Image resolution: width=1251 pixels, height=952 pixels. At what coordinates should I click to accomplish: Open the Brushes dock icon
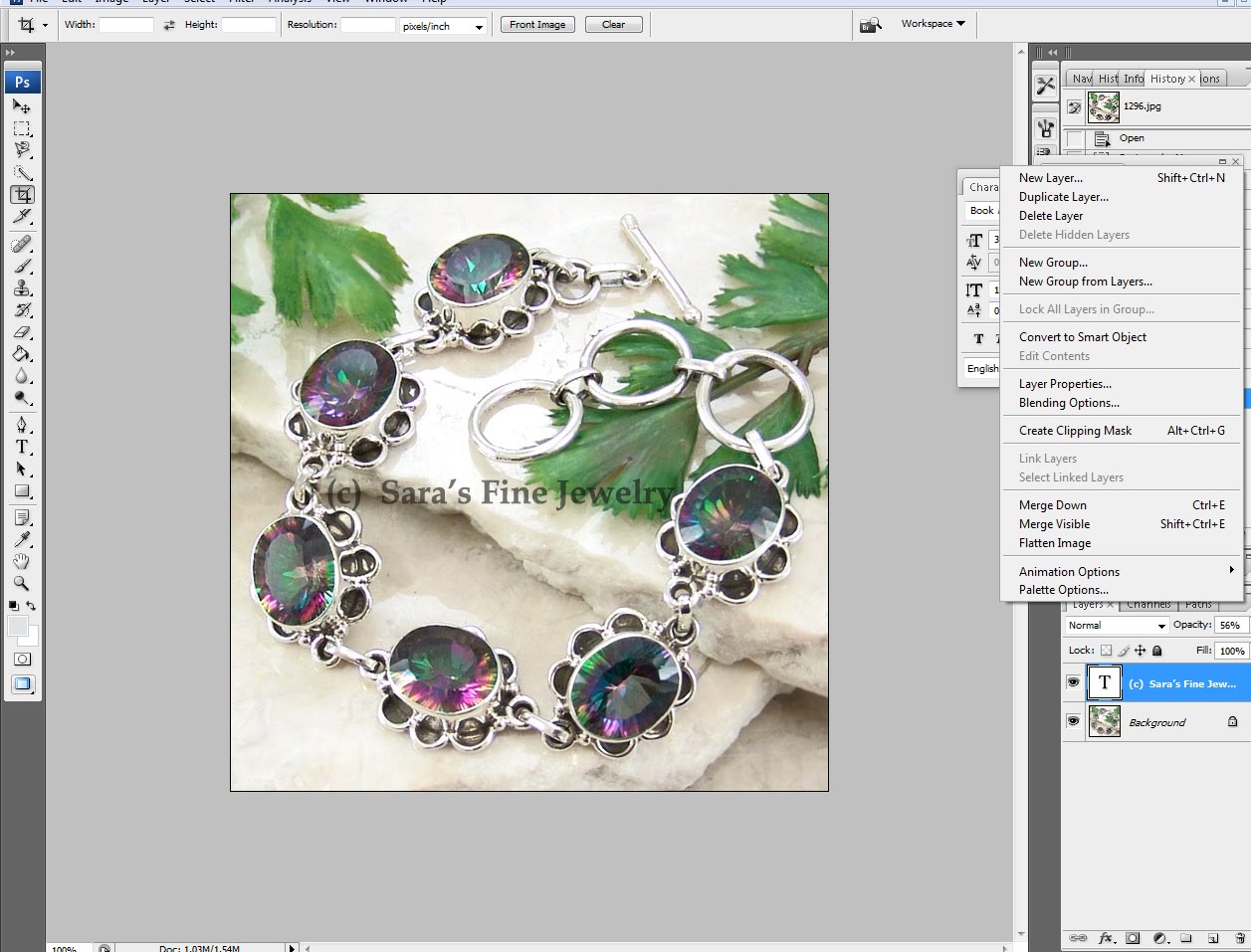pos(1045,128)
